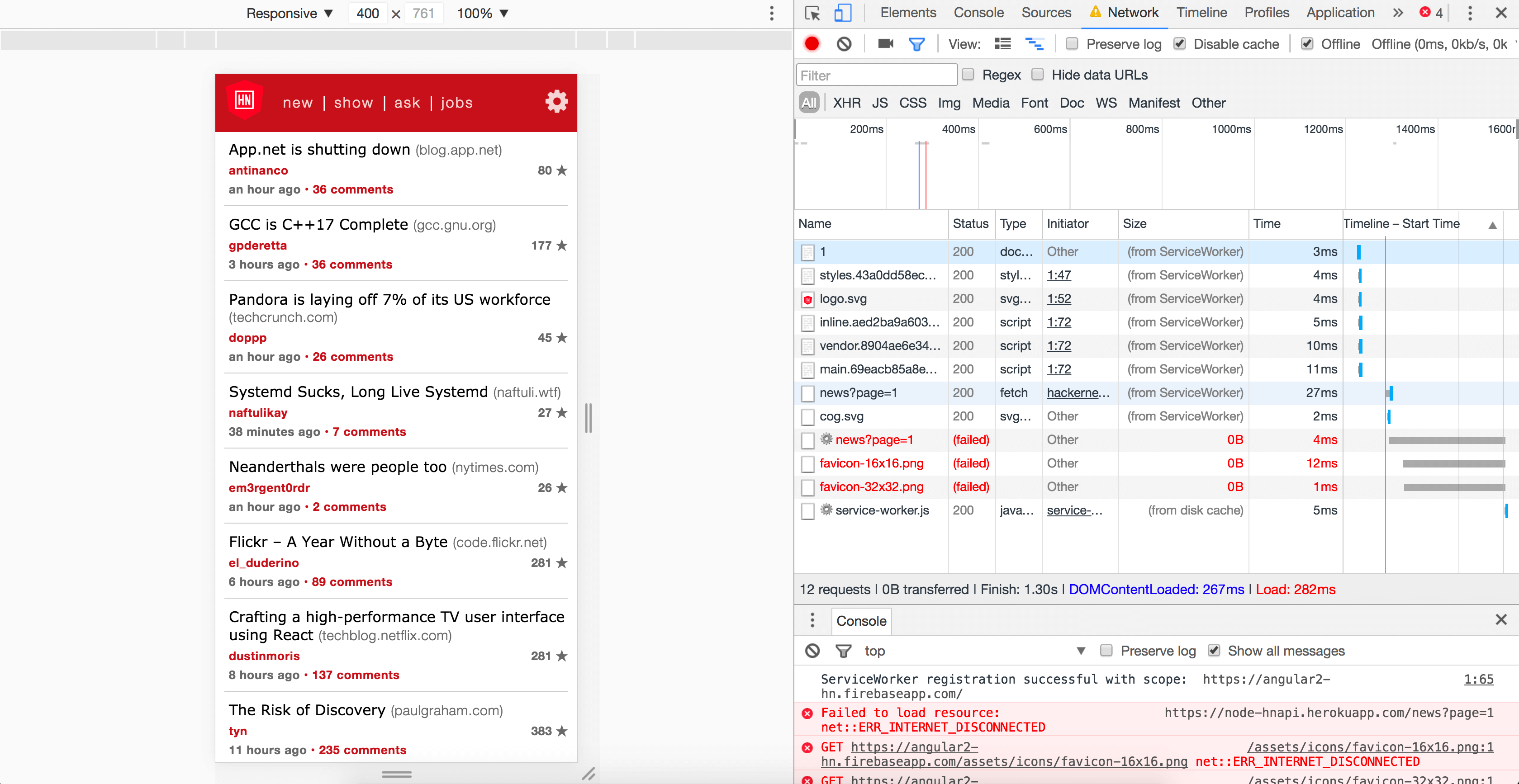Clear the network log with the clear icon
The height and width of the screenshot is (784, 1519).
tap(844, 43)
